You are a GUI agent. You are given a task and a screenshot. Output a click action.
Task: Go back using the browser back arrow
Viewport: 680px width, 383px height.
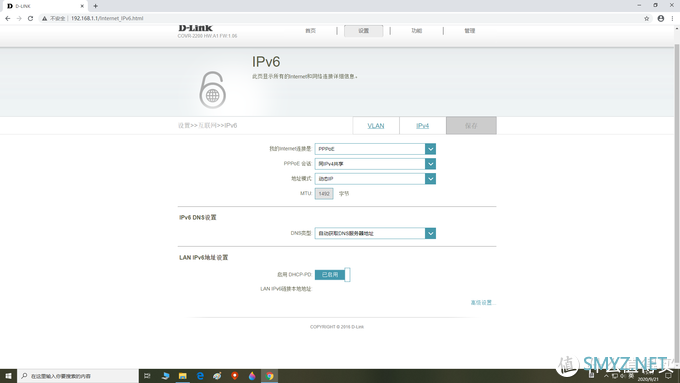point(7,18)
